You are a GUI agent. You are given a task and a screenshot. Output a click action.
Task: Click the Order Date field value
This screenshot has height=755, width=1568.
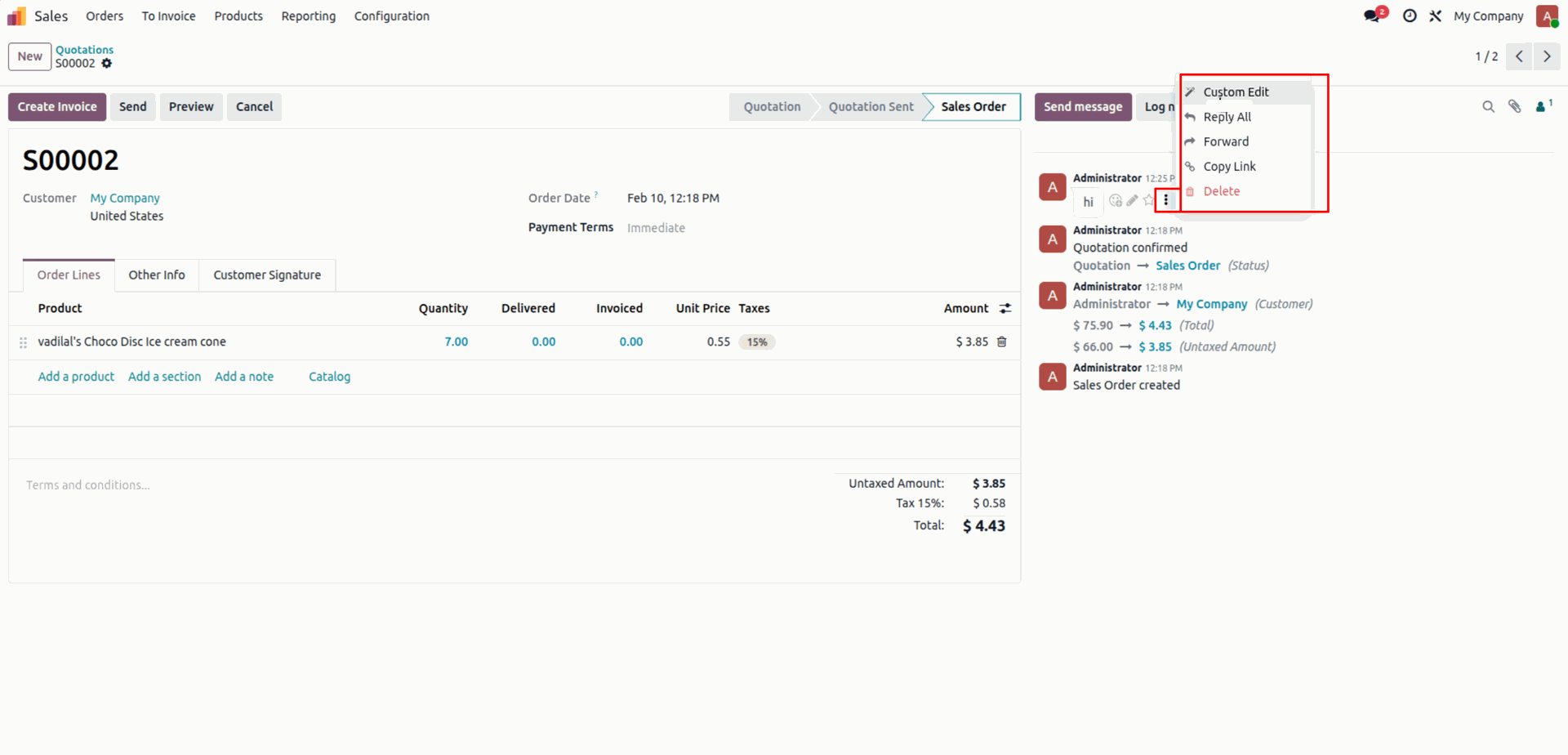click(673, 199)
